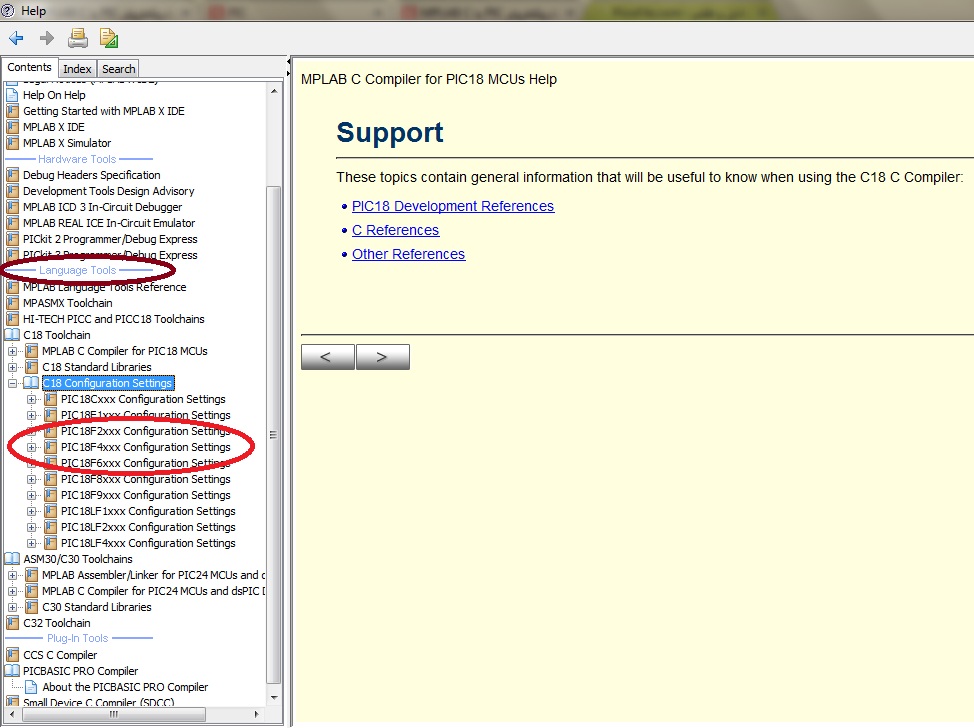Open page setup from the help toolbar
The height and width of the screenshot is (728, 974).
coord(109,39)
